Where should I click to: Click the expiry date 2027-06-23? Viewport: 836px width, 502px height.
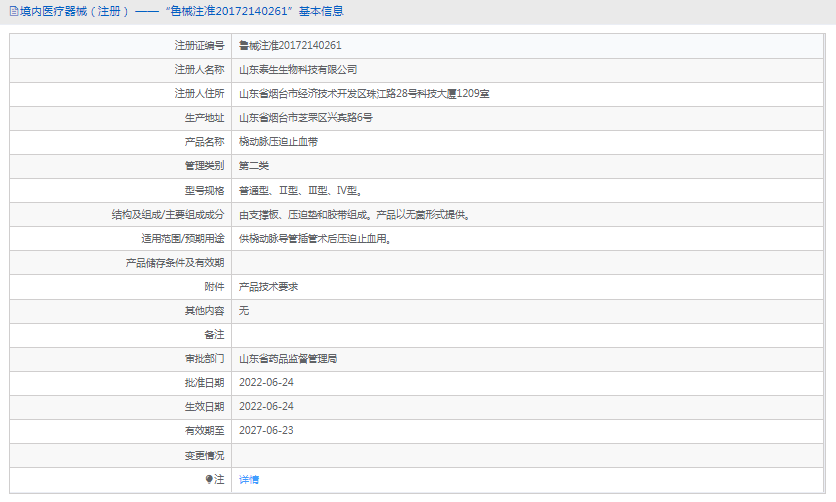pyautogui.click(x=266, y=431)
